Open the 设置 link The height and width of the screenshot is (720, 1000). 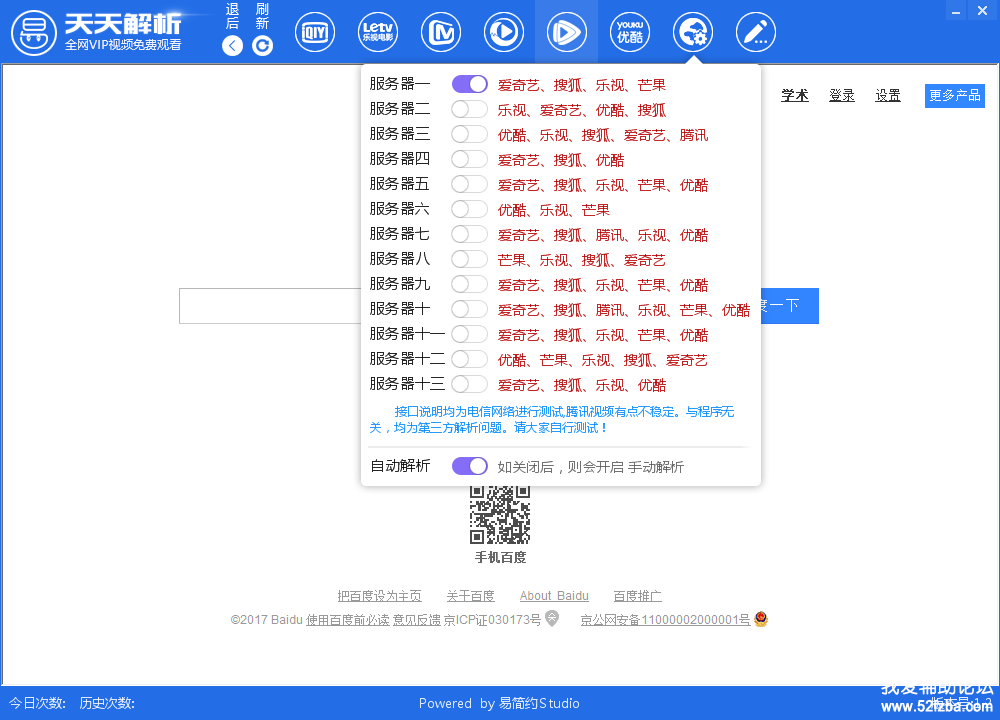pyautogui.click(x=888, y=96)
